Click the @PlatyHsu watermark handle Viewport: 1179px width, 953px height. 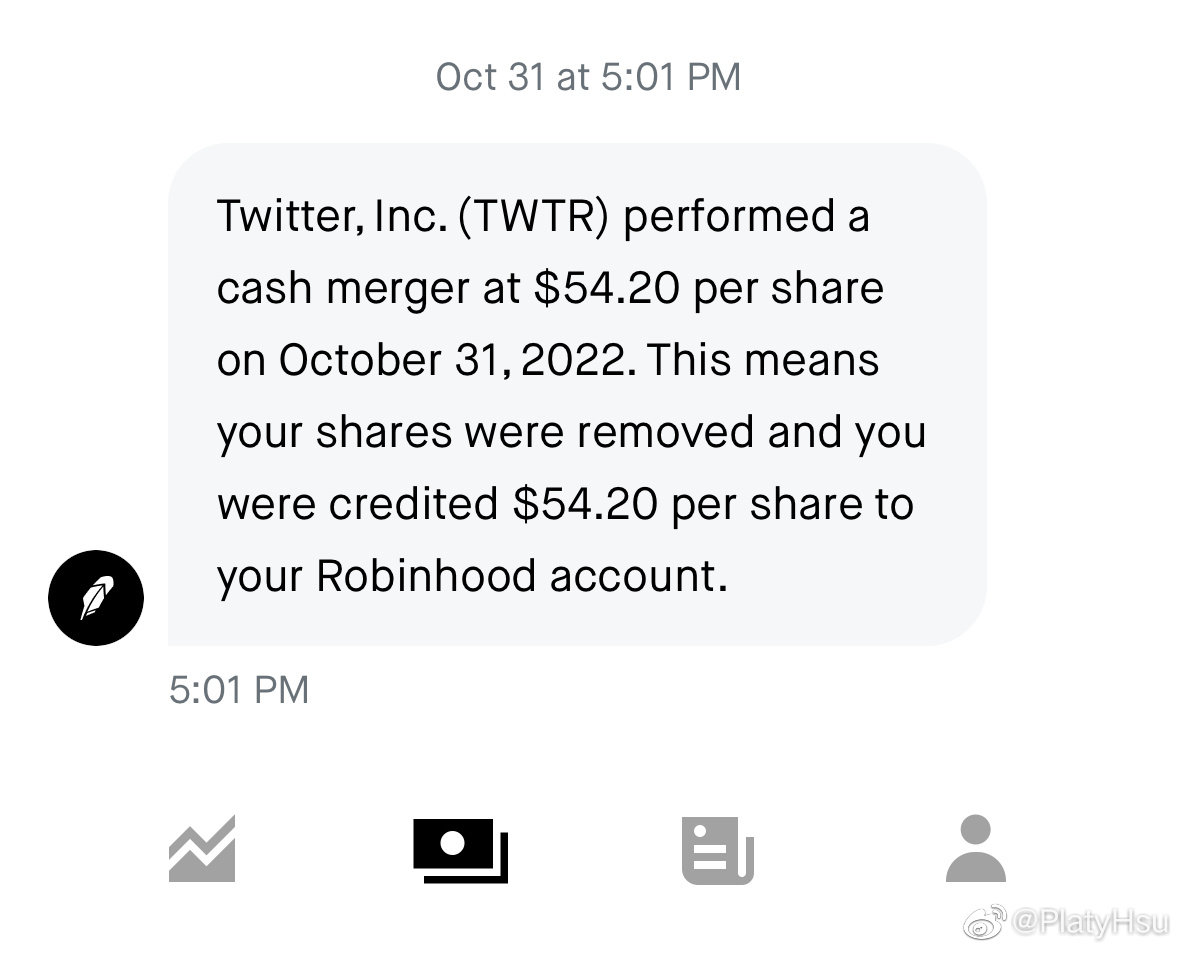[x=1088, y=925]
